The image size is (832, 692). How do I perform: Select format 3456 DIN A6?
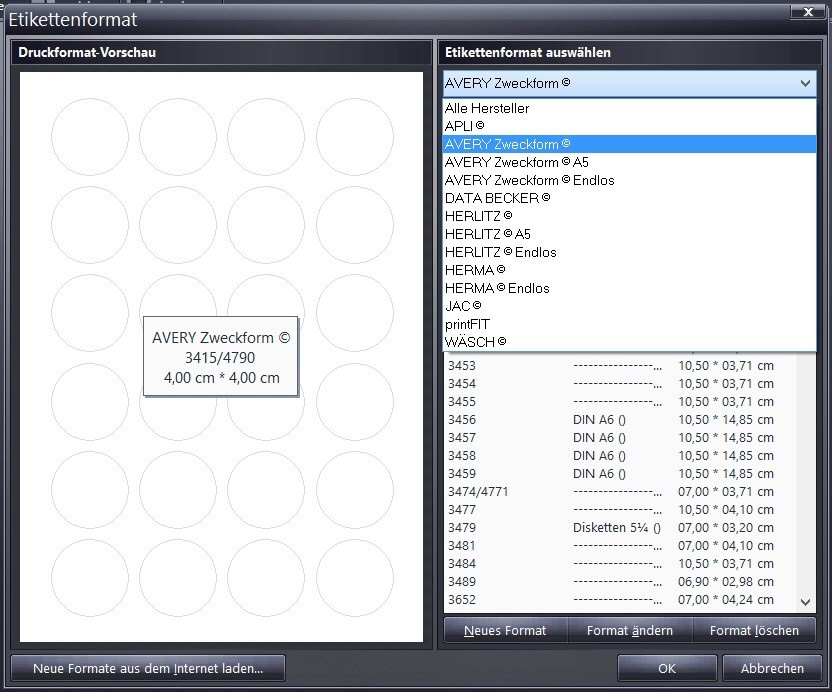620,420
